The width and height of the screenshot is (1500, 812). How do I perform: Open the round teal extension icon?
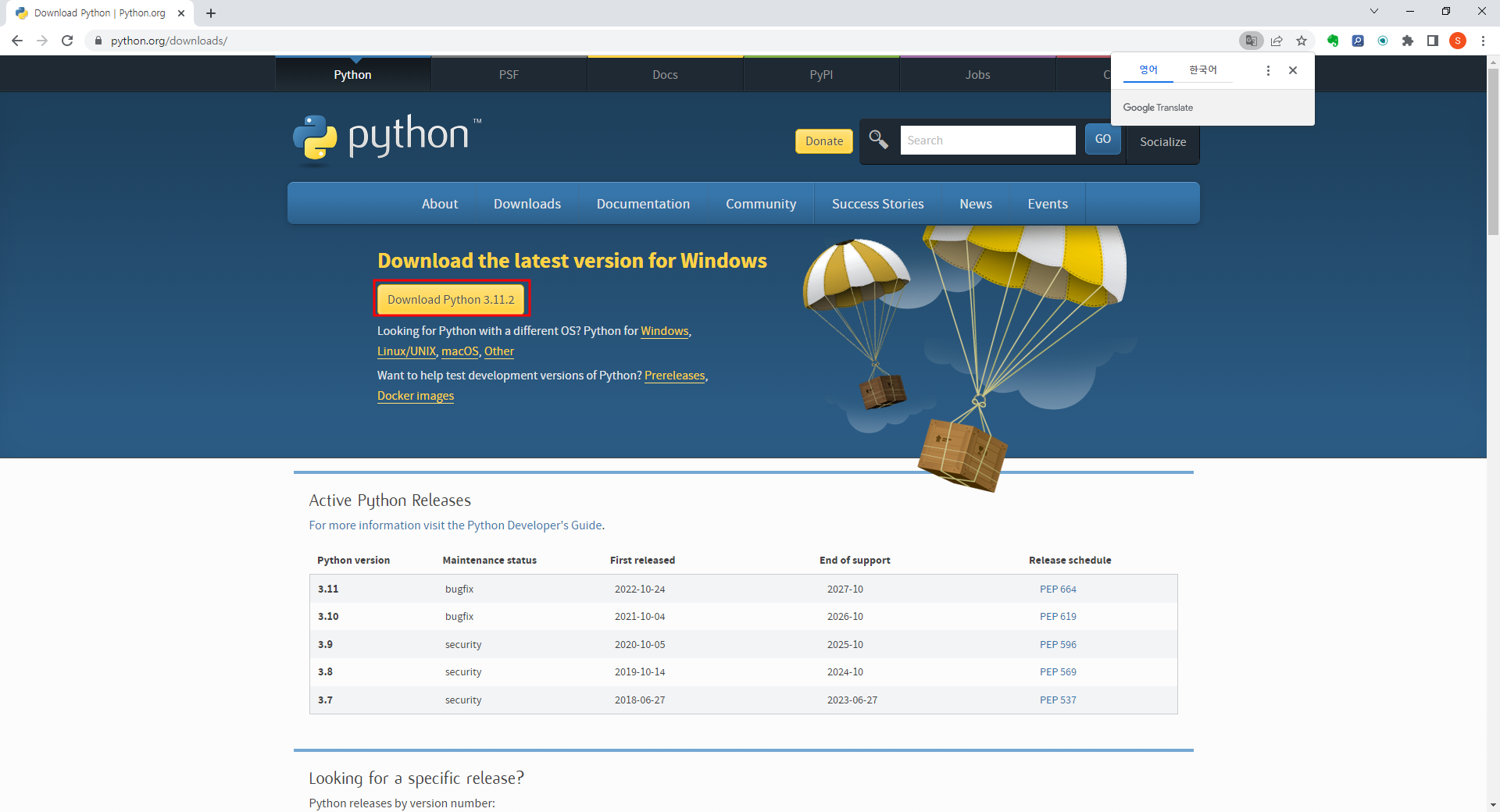(x=1383, y=41)
